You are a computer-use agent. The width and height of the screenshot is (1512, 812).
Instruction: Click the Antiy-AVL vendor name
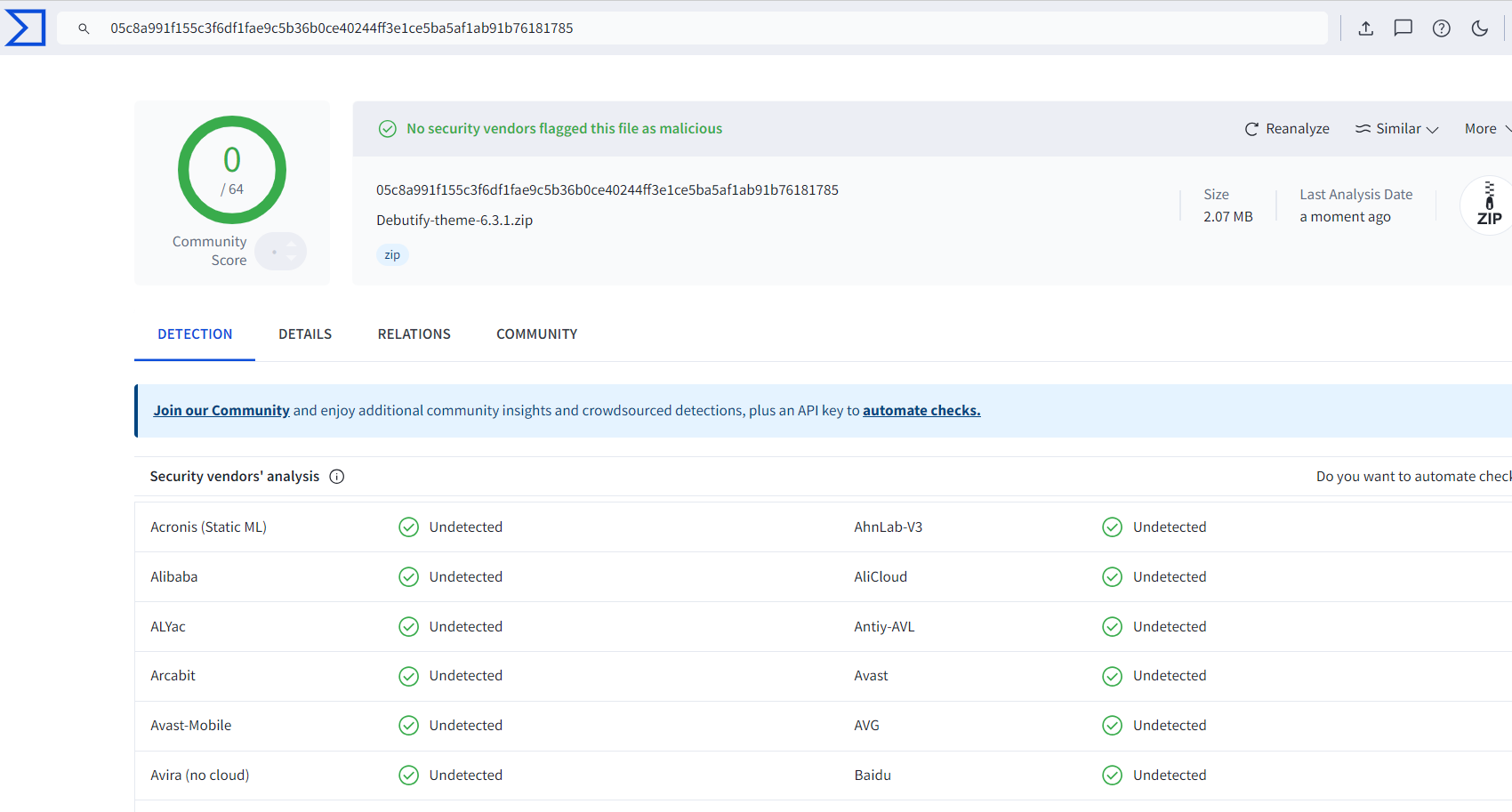(884, 627)
